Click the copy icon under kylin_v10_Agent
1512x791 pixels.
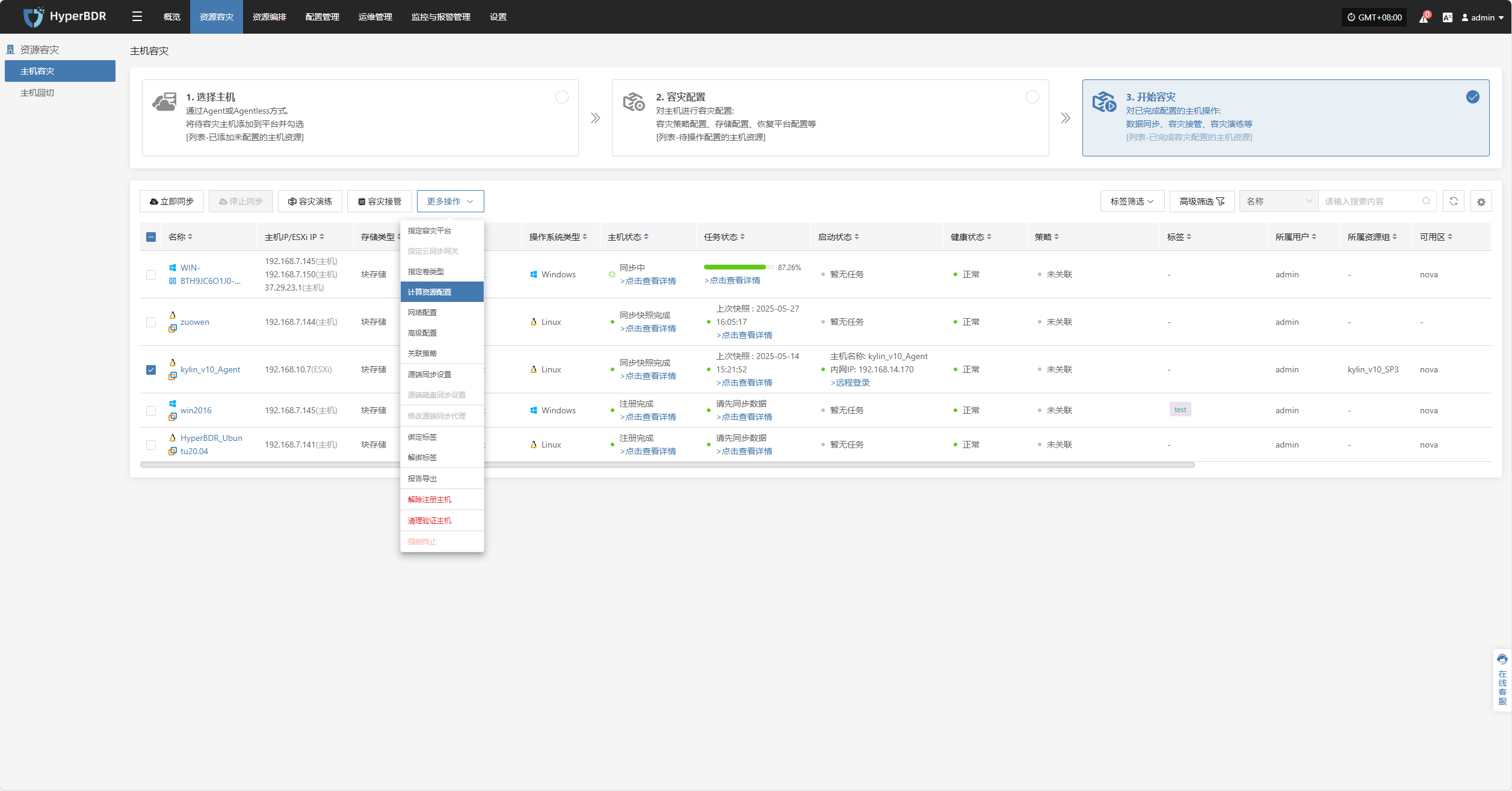tap(173, 376)
